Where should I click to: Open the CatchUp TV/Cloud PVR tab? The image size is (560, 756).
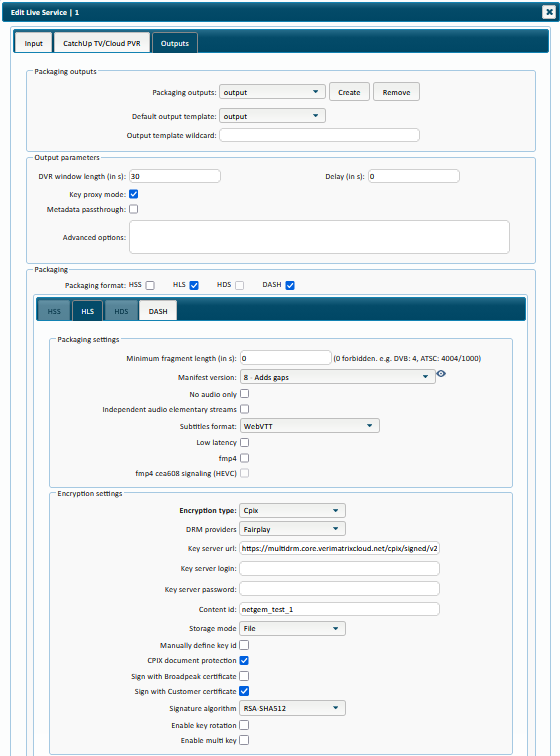(102, 43)
